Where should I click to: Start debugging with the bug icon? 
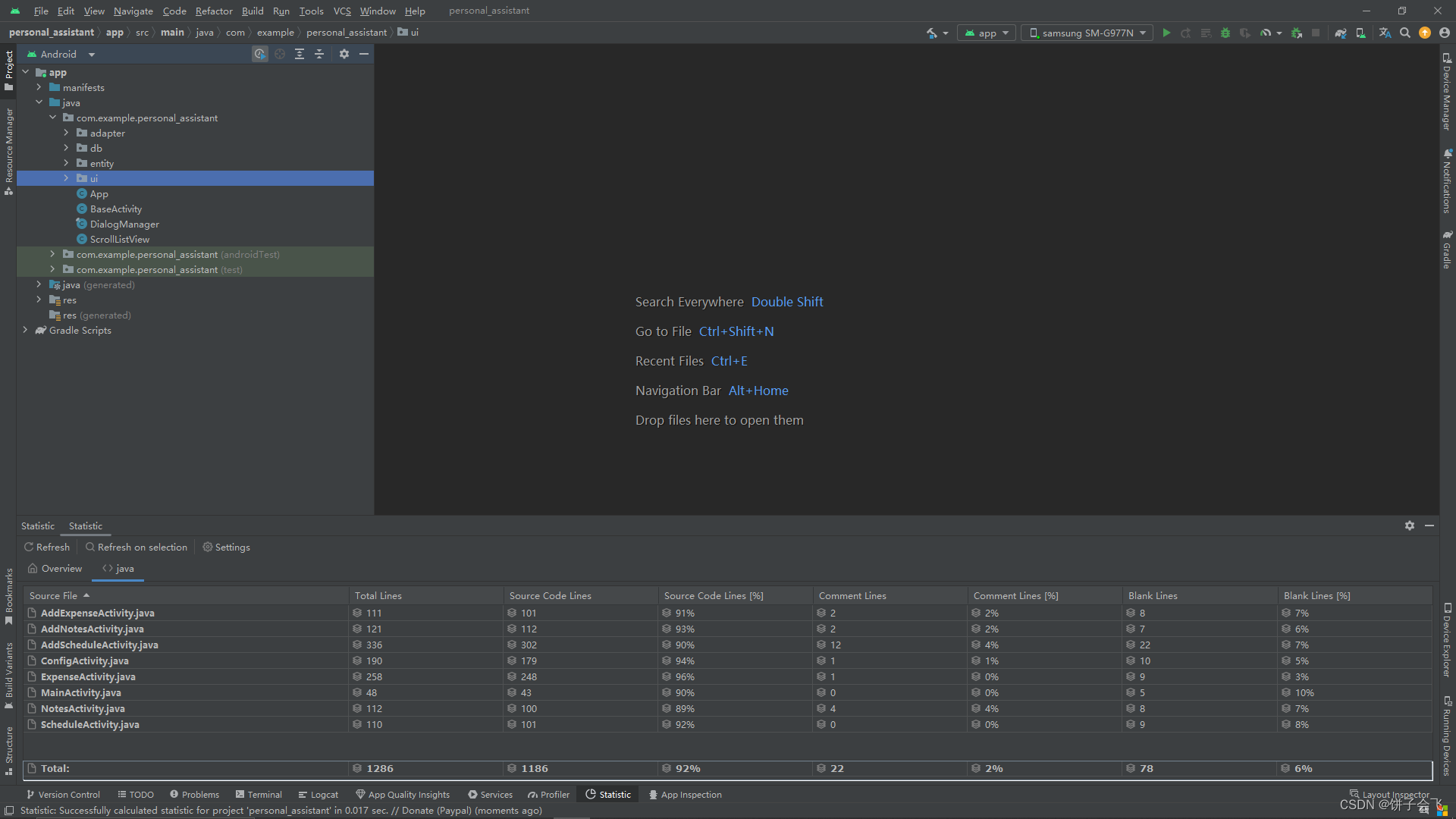click(1225, 33)
